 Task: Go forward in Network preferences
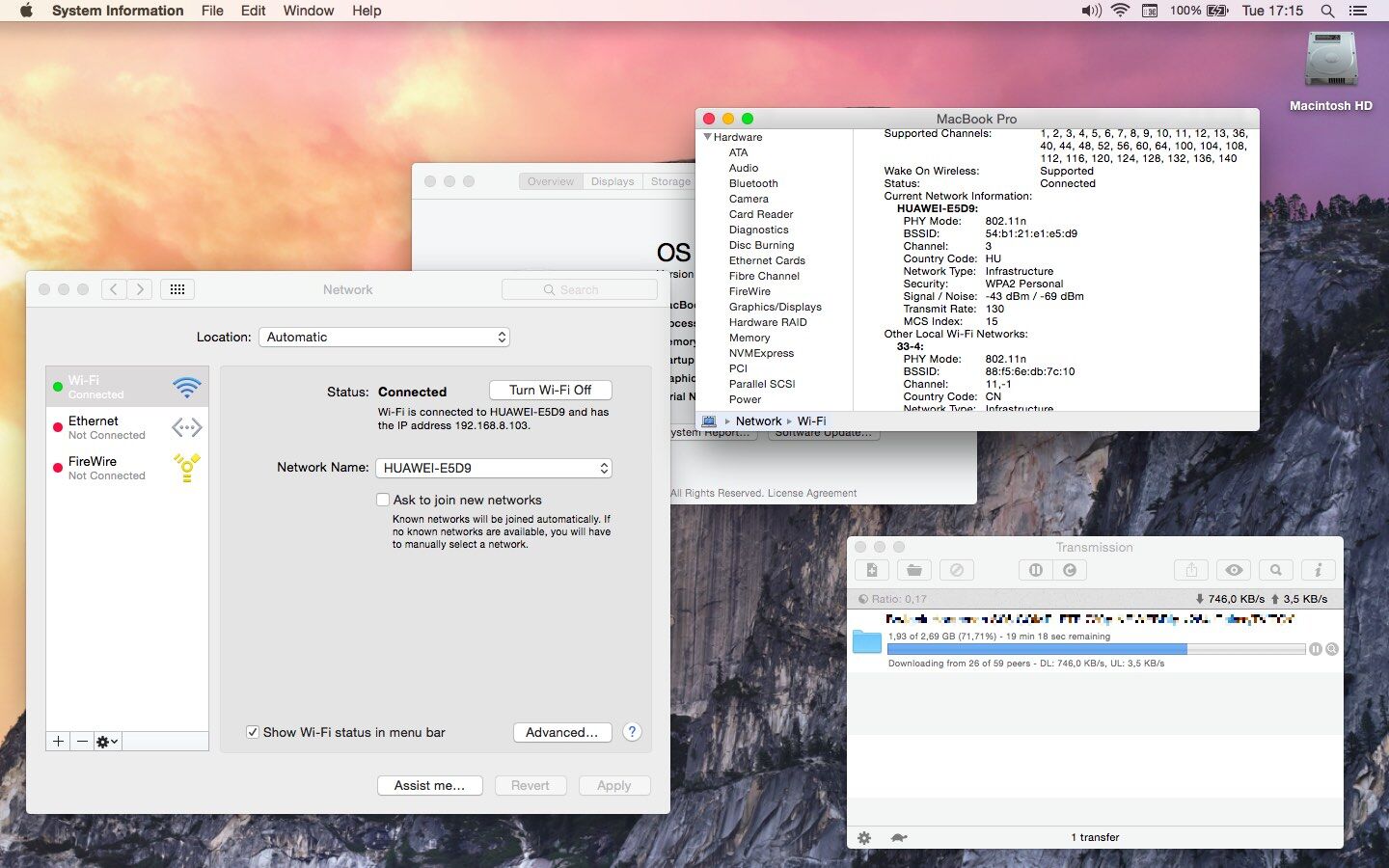click(x=140, y=289)
